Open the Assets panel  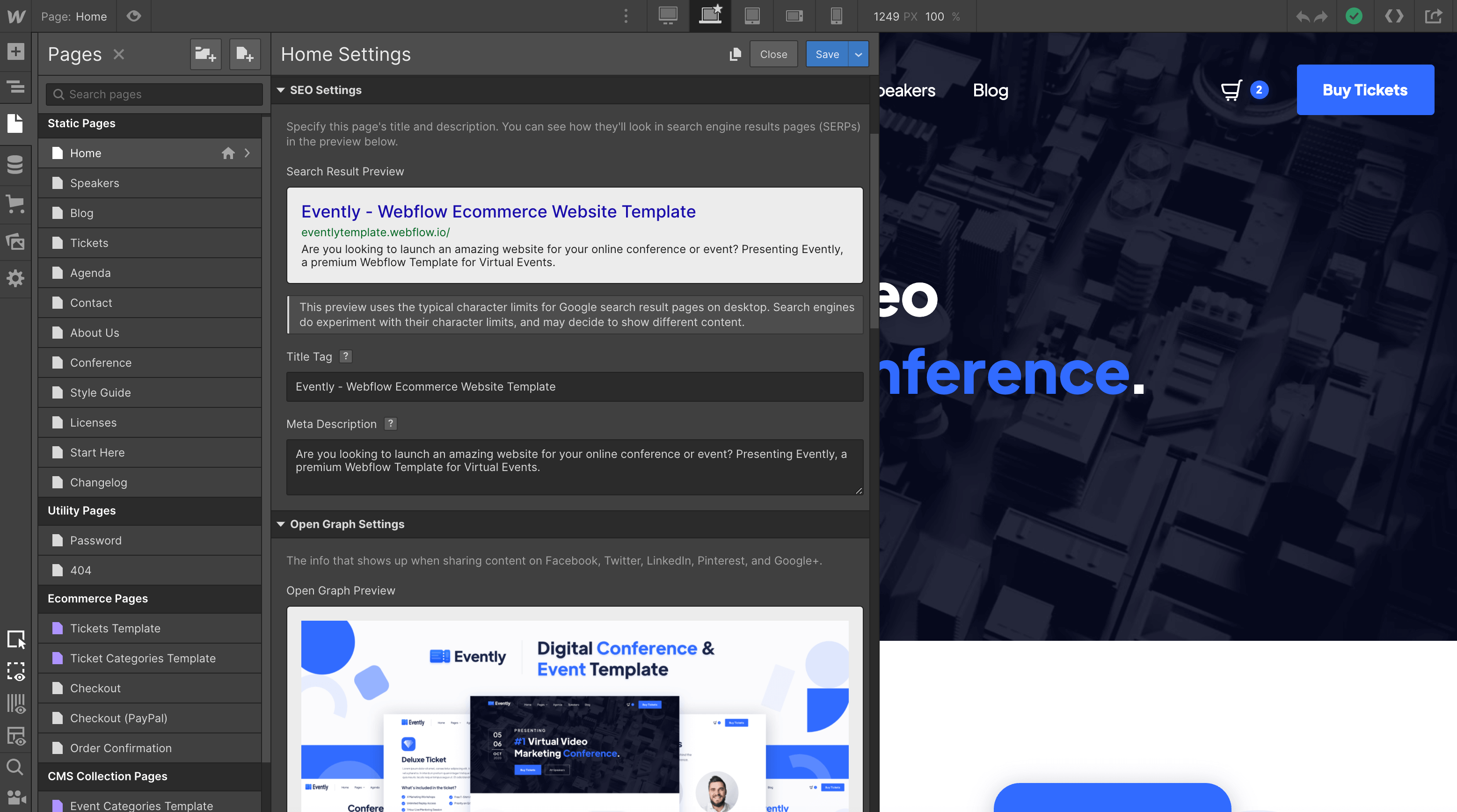[16, 241]
